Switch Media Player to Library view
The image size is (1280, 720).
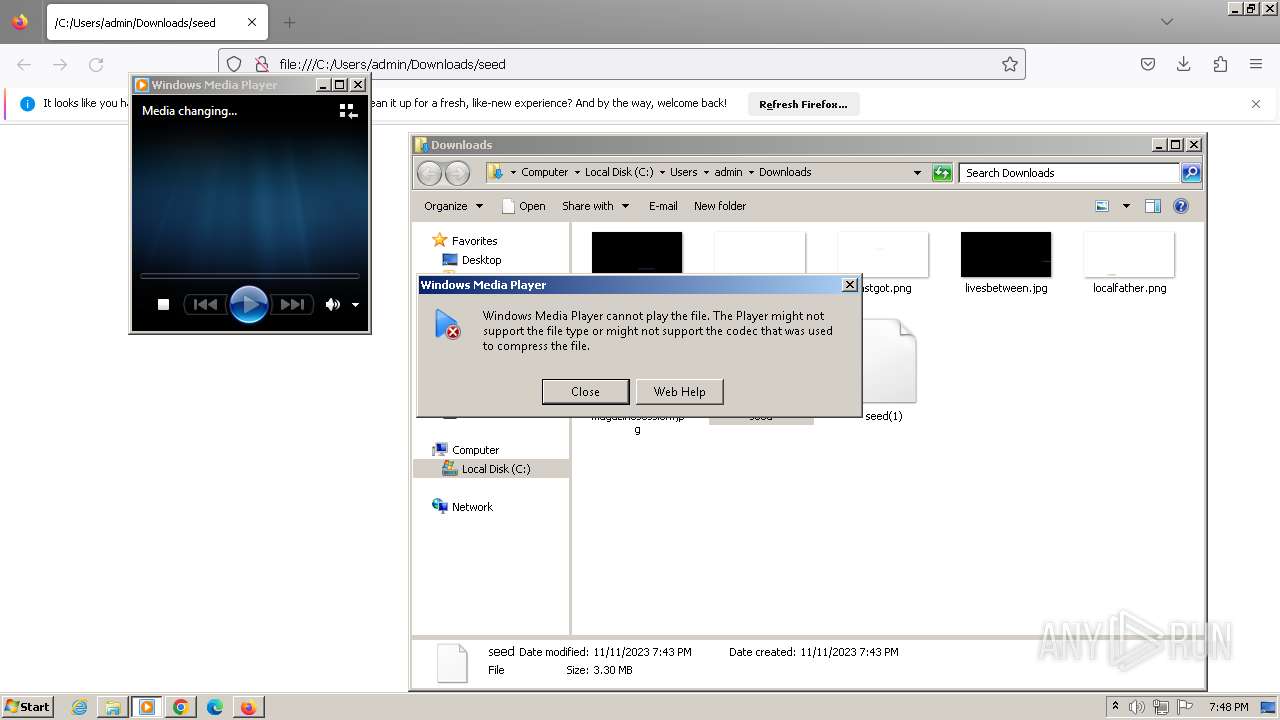coord(348,111)
